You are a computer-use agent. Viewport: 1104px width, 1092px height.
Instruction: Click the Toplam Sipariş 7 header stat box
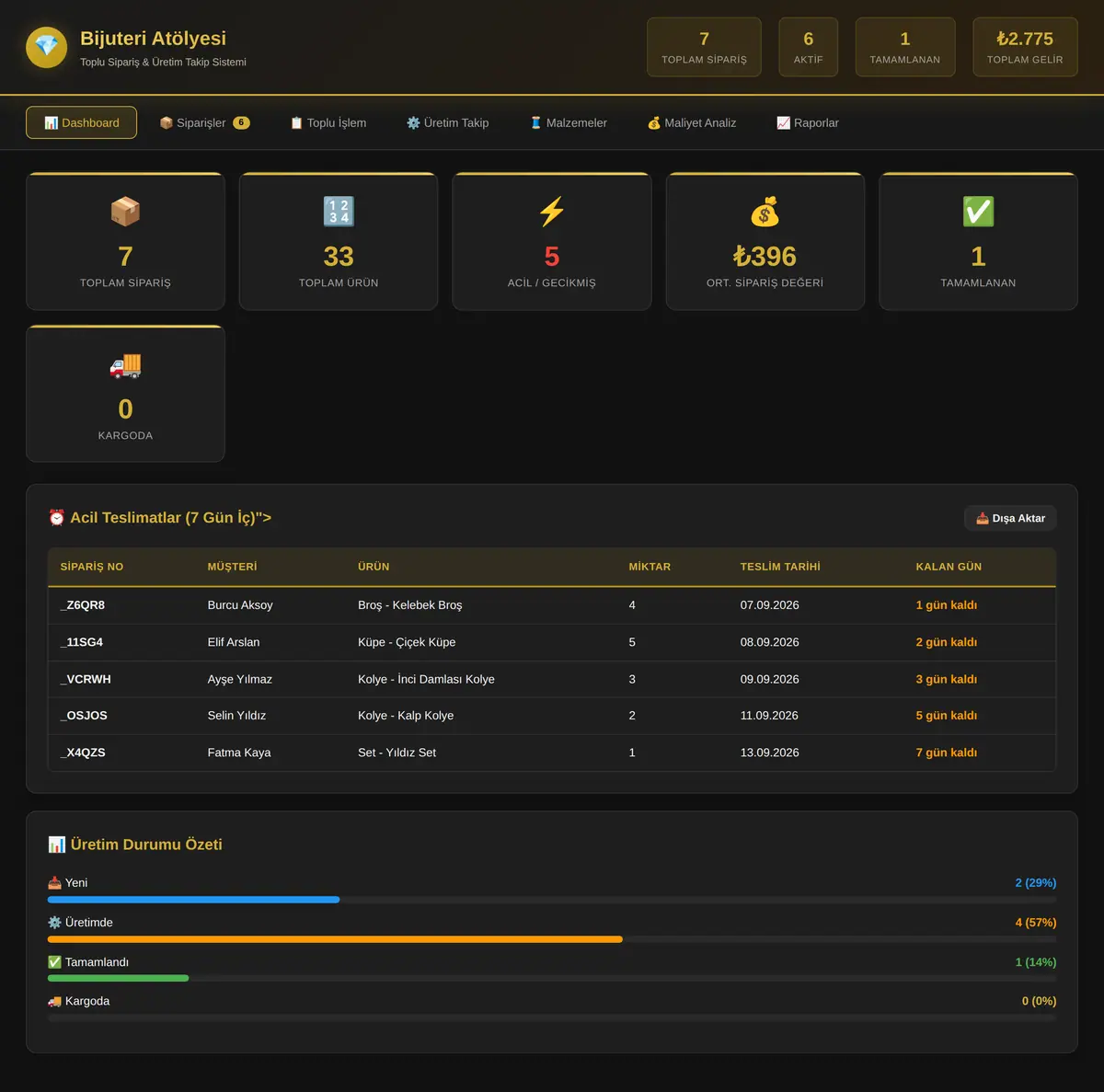click(x=704, y=47)
